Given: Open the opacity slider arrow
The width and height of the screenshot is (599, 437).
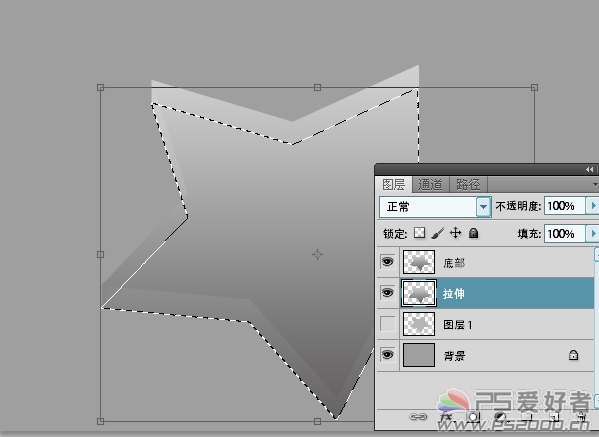Looking at the screenshot, I should (593, 206).
